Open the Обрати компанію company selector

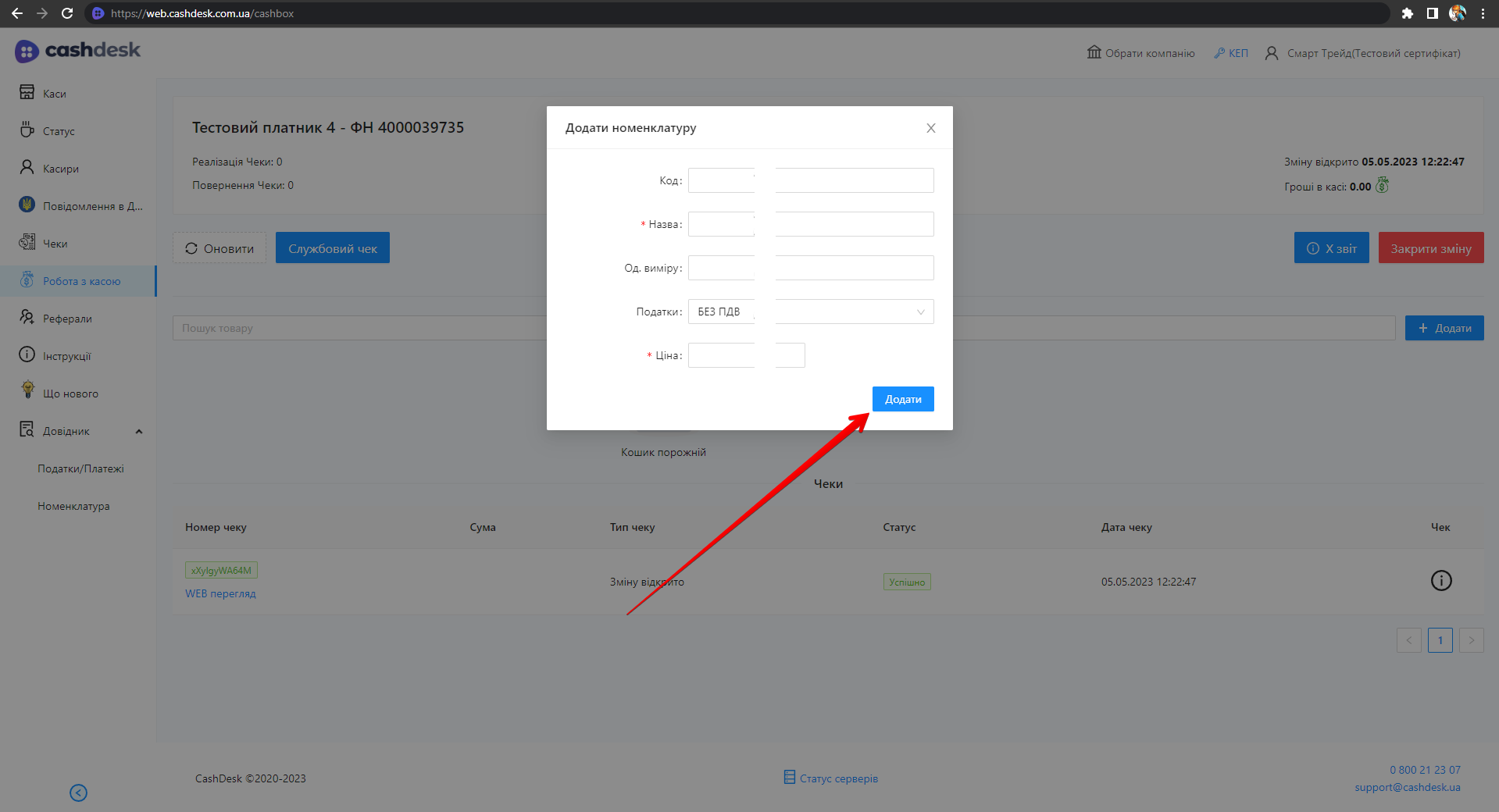tap(1140, 53)
